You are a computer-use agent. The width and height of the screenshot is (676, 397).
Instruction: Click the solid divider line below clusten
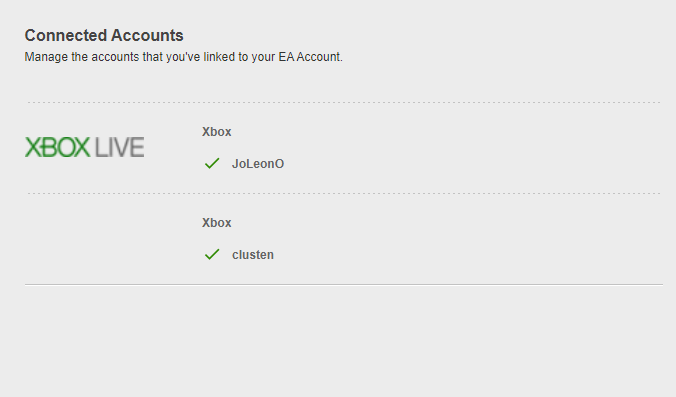[344, 284]
